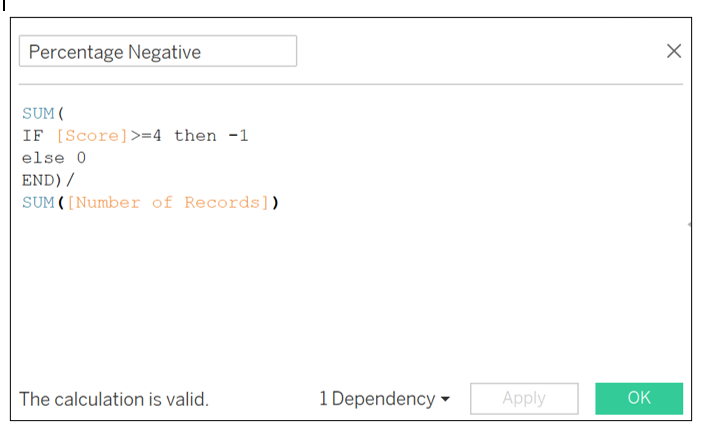Select the [Number of Records] field reference
The height and width of the screenshot is (437, 707).
(x=170, y=202)
